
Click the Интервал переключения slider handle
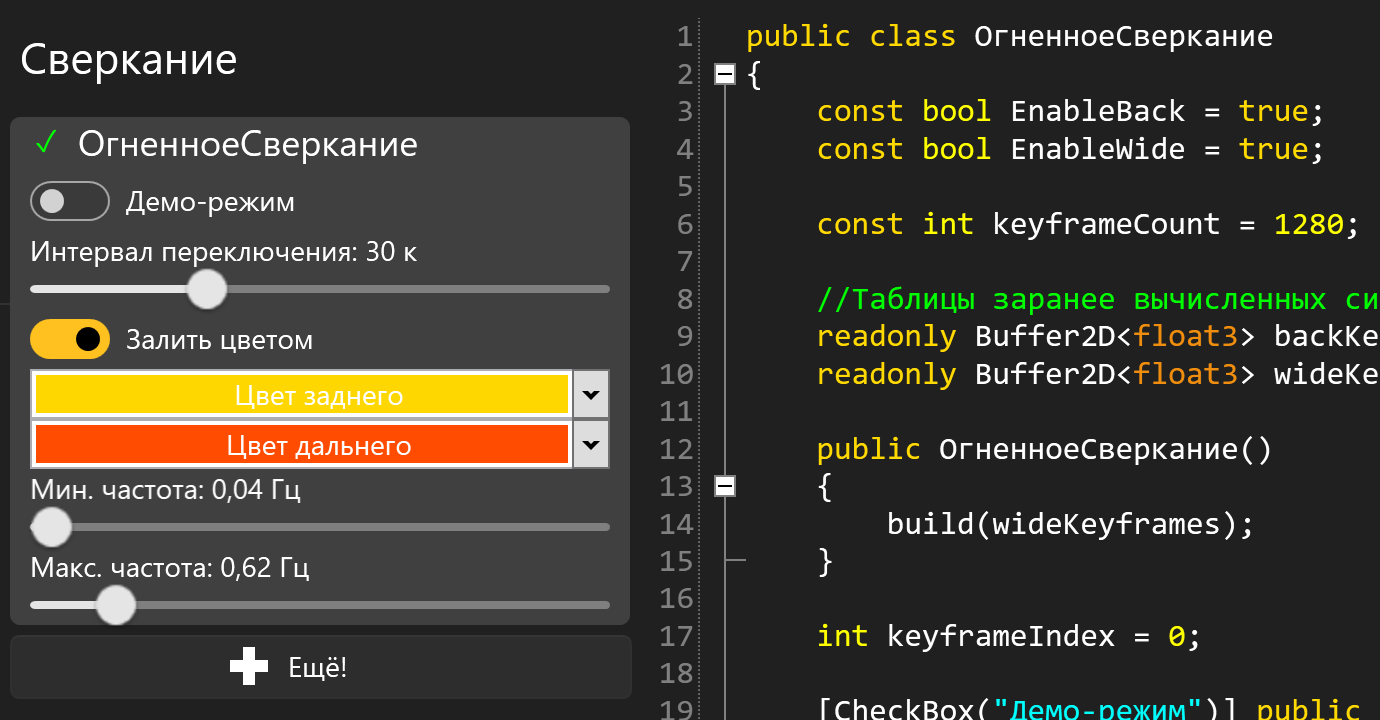(x=207, y=289)
